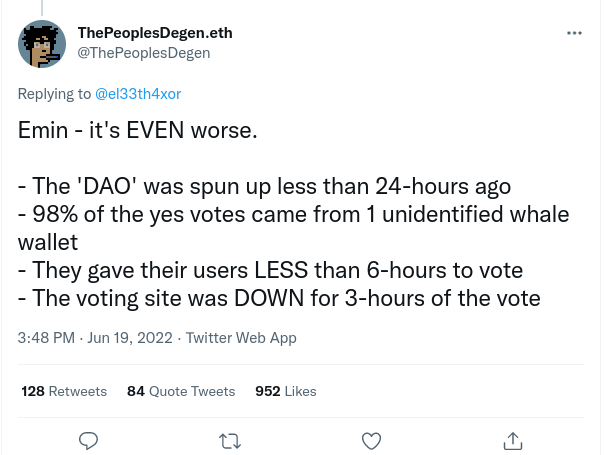This screenshot has height=455, width=605.
Task: Like the tweet with the heart icon
Action: (x=371, y=439)
